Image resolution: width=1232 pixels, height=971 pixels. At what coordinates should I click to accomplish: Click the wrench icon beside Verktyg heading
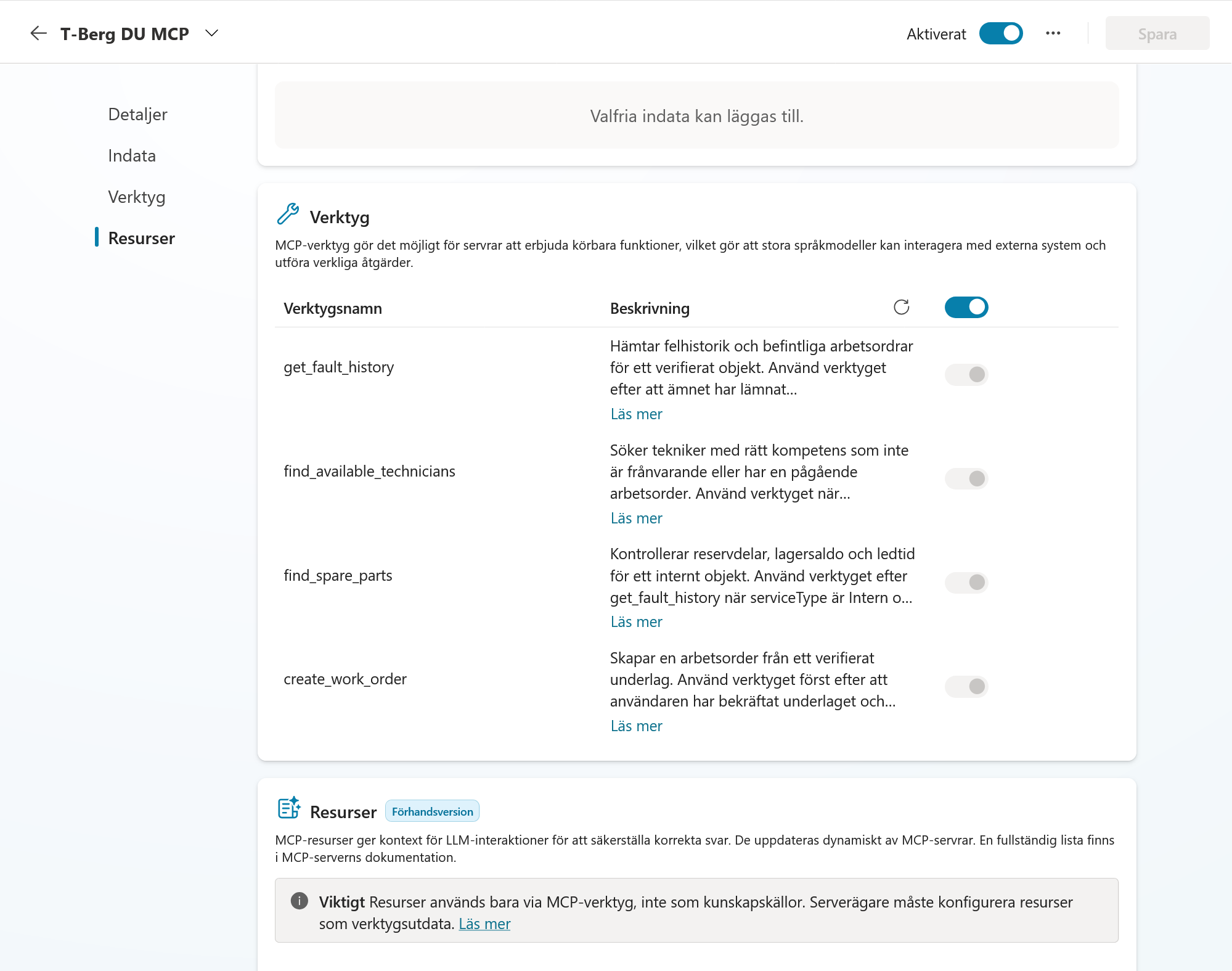coord(288,215)
